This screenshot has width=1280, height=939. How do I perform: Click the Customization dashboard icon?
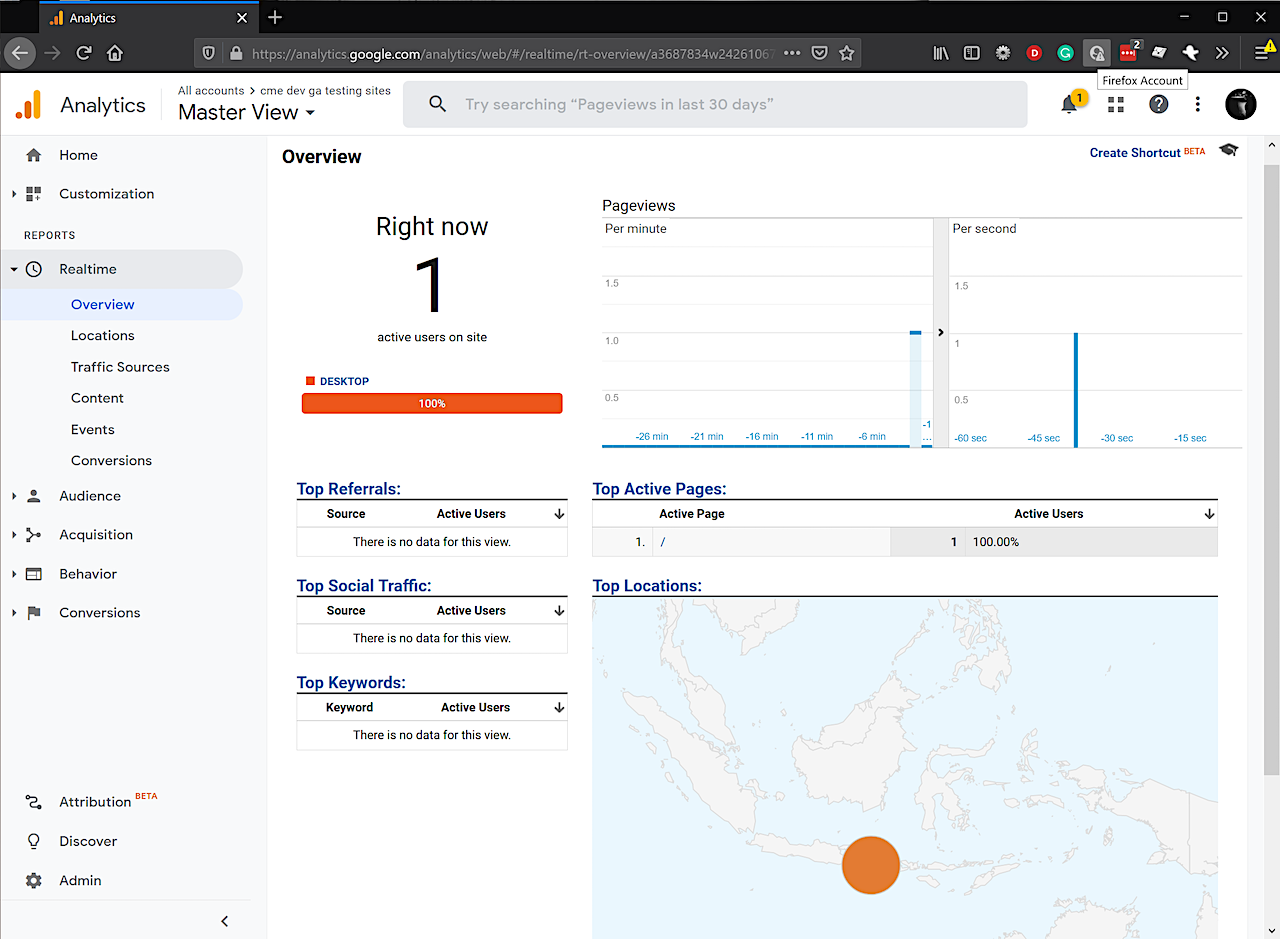(x=34, y=194)
